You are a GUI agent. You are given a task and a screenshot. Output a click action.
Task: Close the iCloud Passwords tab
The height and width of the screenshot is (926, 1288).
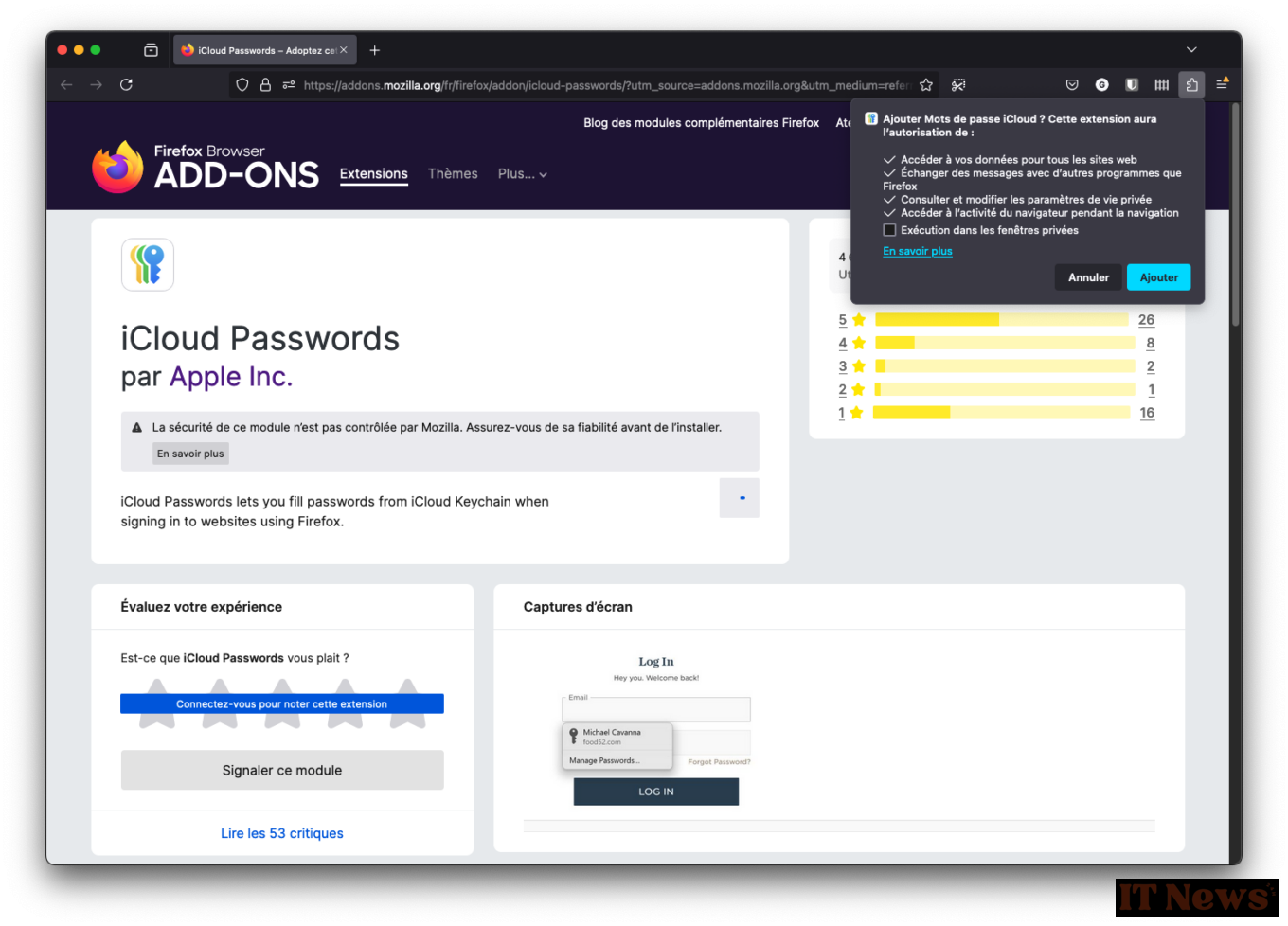pyautogui.click(x=344, y=50)
